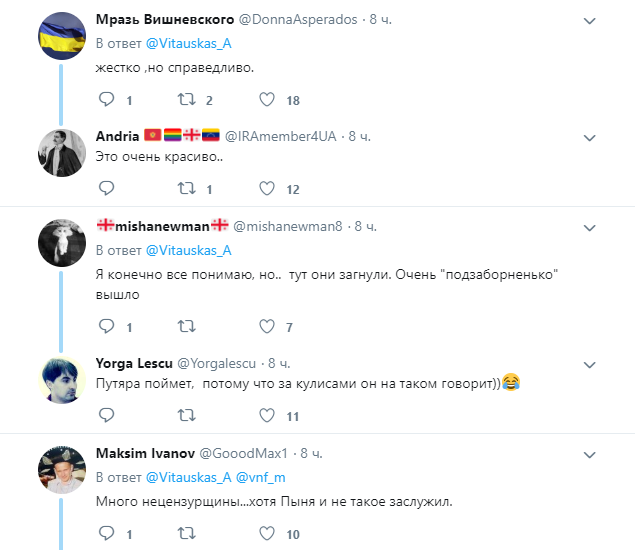This screenshot has height=550, width=635.
Task: Retweet Andria's "Это очень красиво" tweet
Action: coord(185,188)
